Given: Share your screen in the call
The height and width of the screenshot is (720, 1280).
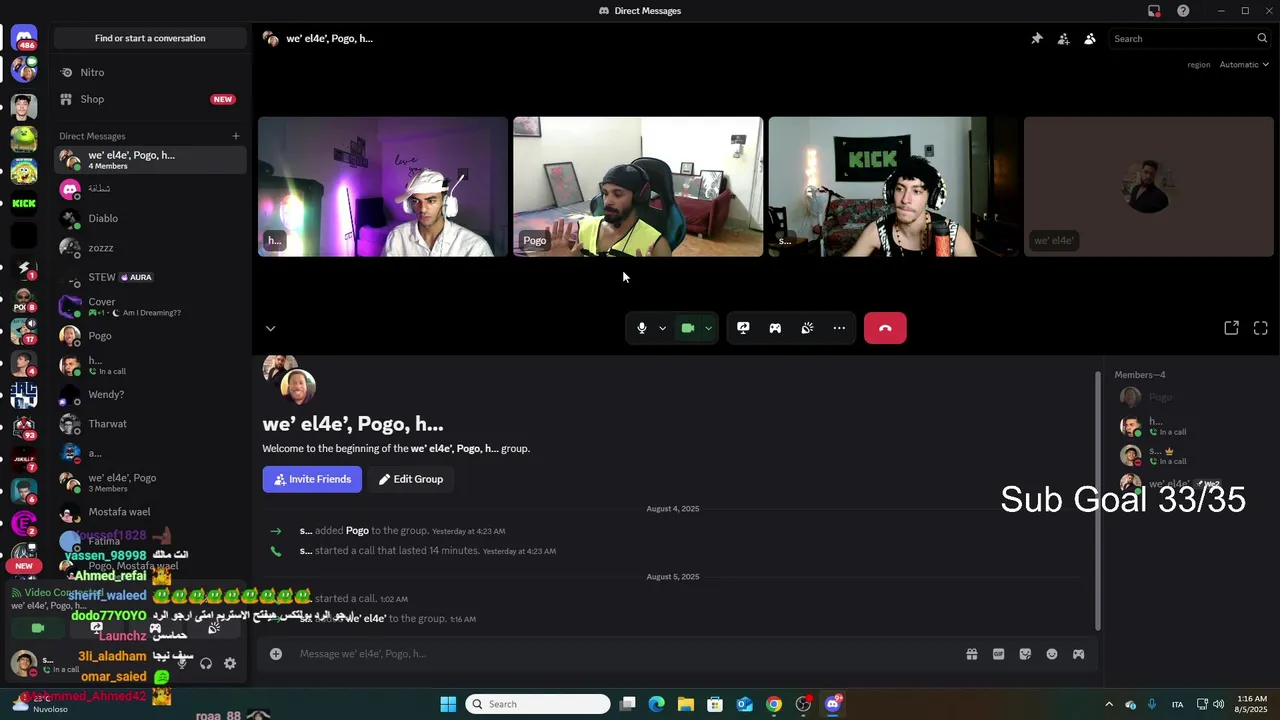Looking at the screenshot, I should click(743, 328).
